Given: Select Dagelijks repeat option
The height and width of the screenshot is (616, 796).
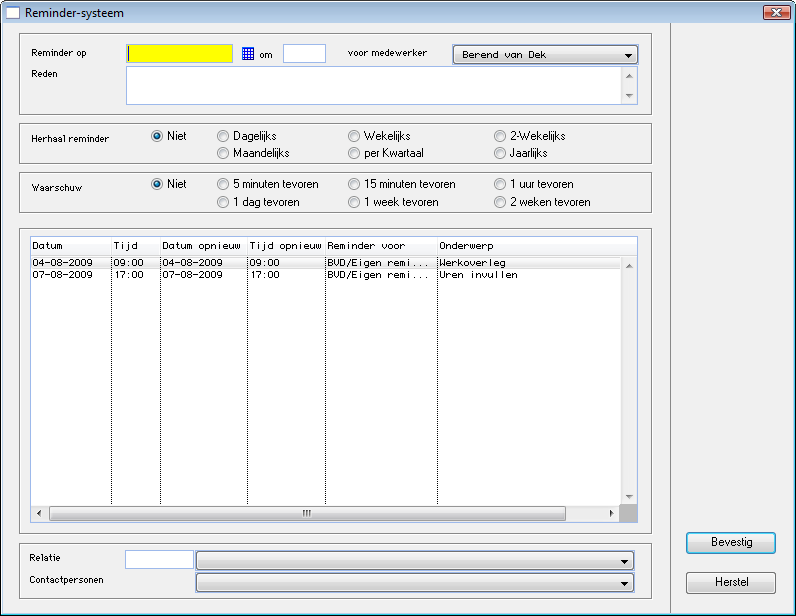Looking at the screenshot, I should pos(223,136).
